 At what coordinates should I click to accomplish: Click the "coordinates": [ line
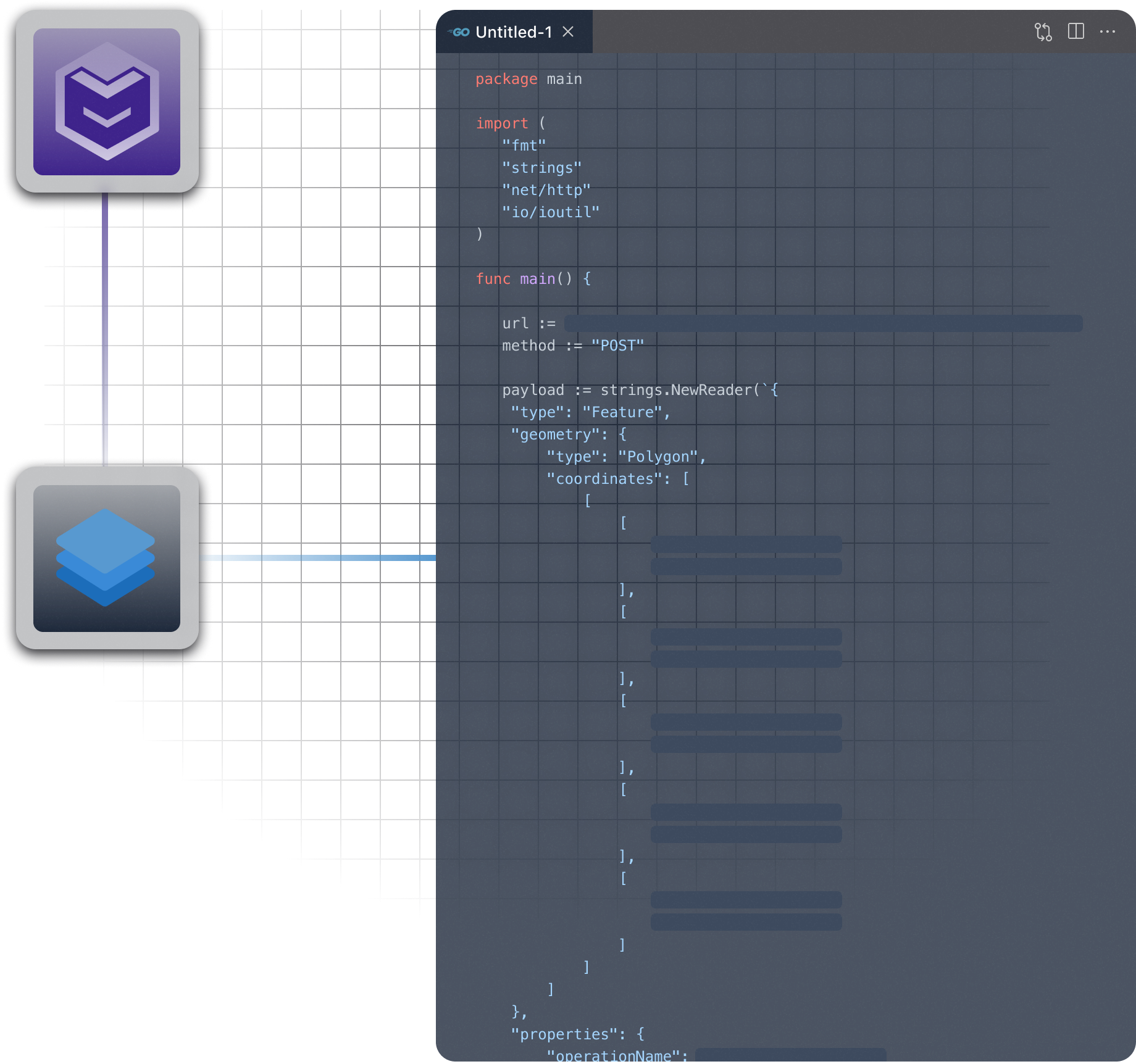[617, 479]
